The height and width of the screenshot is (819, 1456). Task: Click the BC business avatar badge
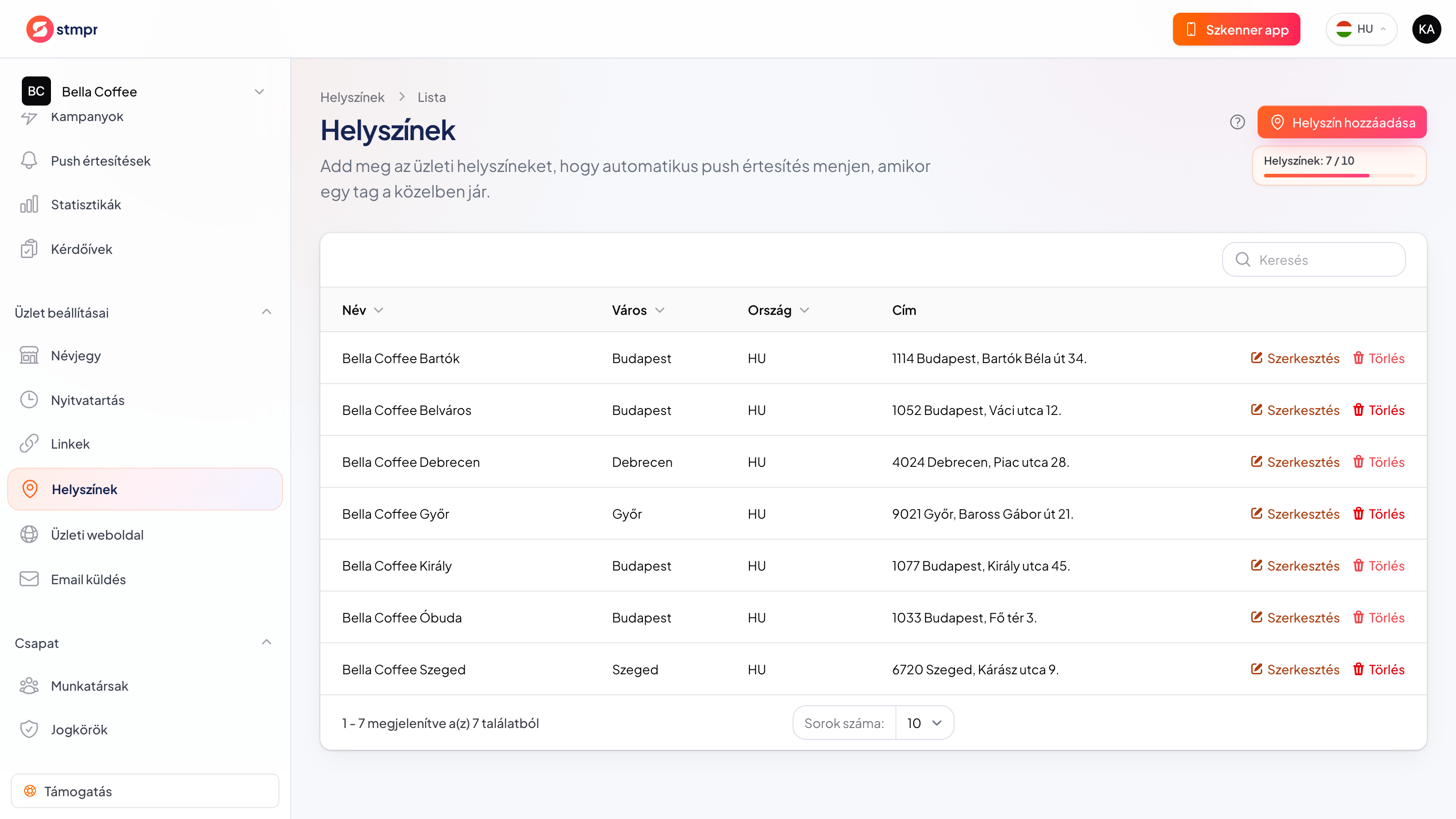(36, 91)
